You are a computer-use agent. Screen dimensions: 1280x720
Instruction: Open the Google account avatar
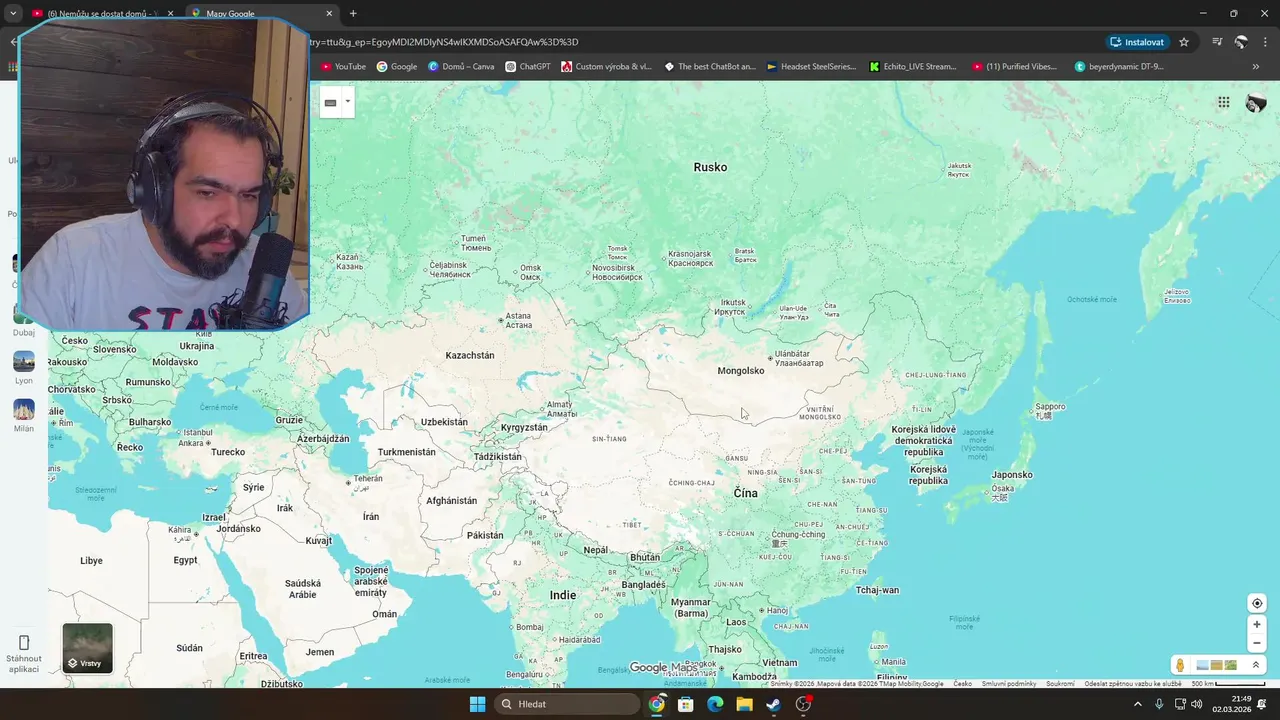pos(1256,103)
